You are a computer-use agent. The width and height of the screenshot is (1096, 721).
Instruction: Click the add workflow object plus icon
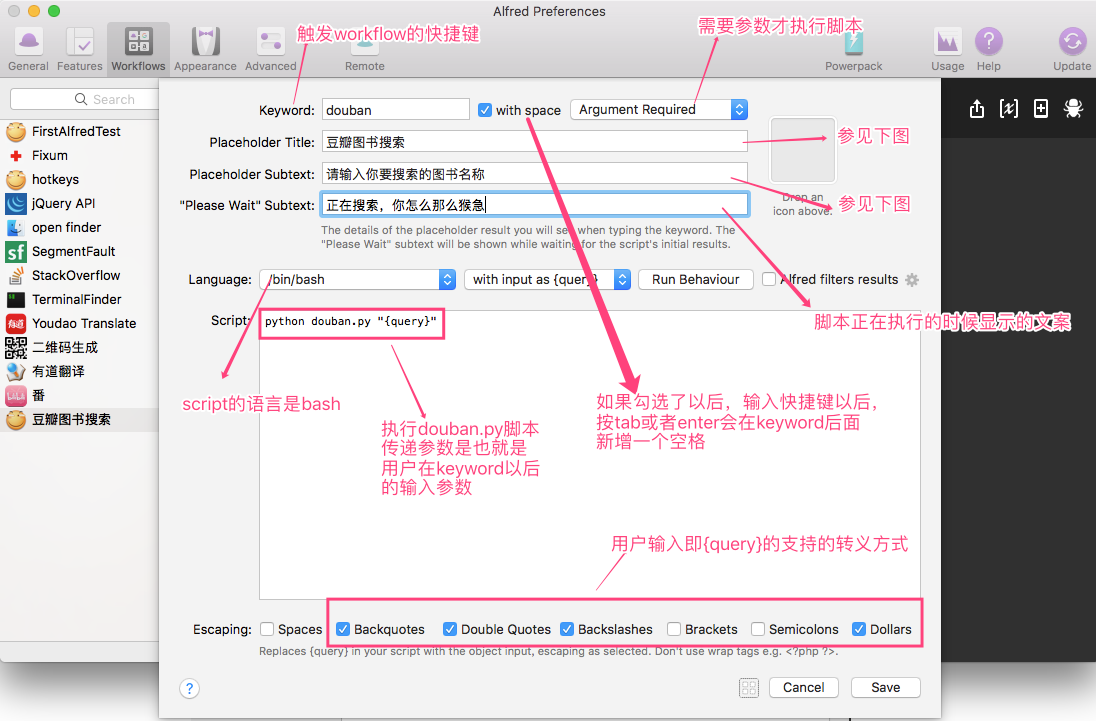(1041, 108)
